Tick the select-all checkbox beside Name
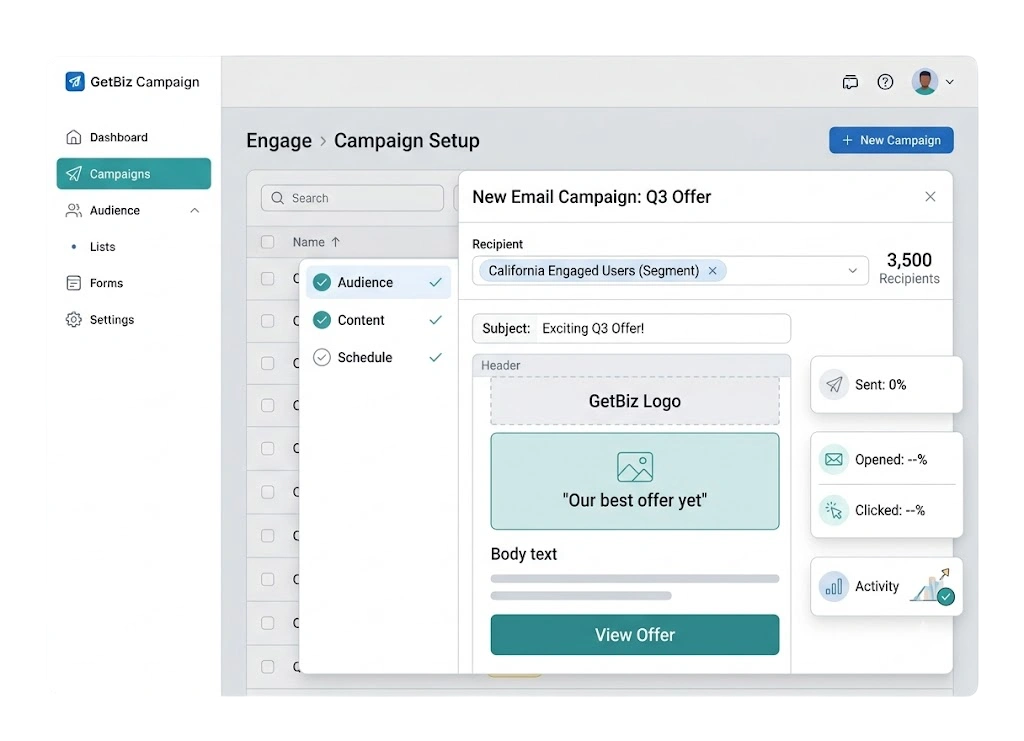The image size is (1024, 741). point(268,242)
